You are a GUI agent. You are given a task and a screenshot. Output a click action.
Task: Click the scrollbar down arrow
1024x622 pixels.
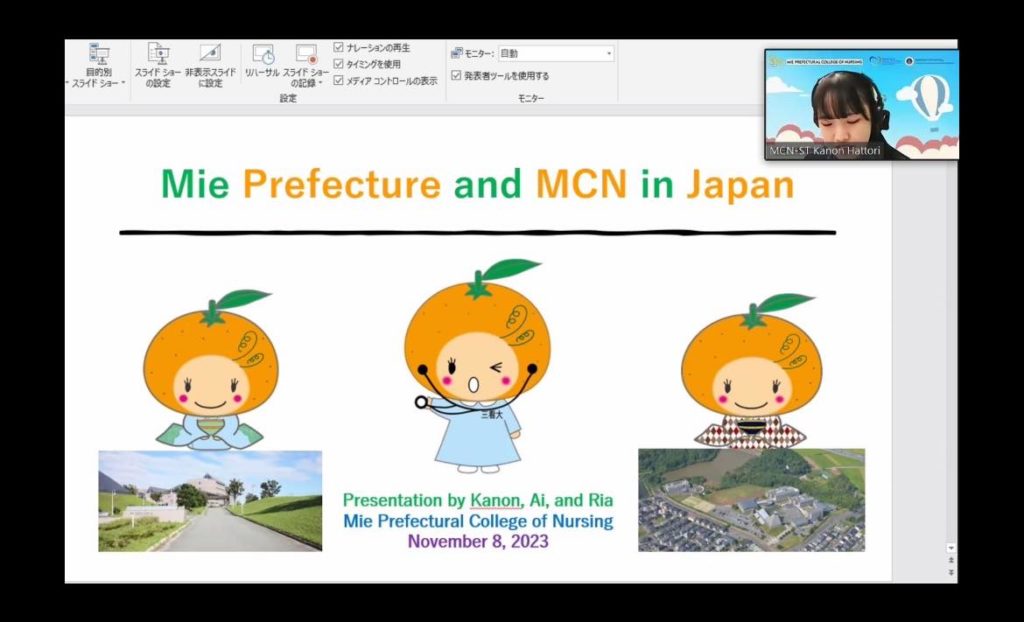click(x=951, y=548)
